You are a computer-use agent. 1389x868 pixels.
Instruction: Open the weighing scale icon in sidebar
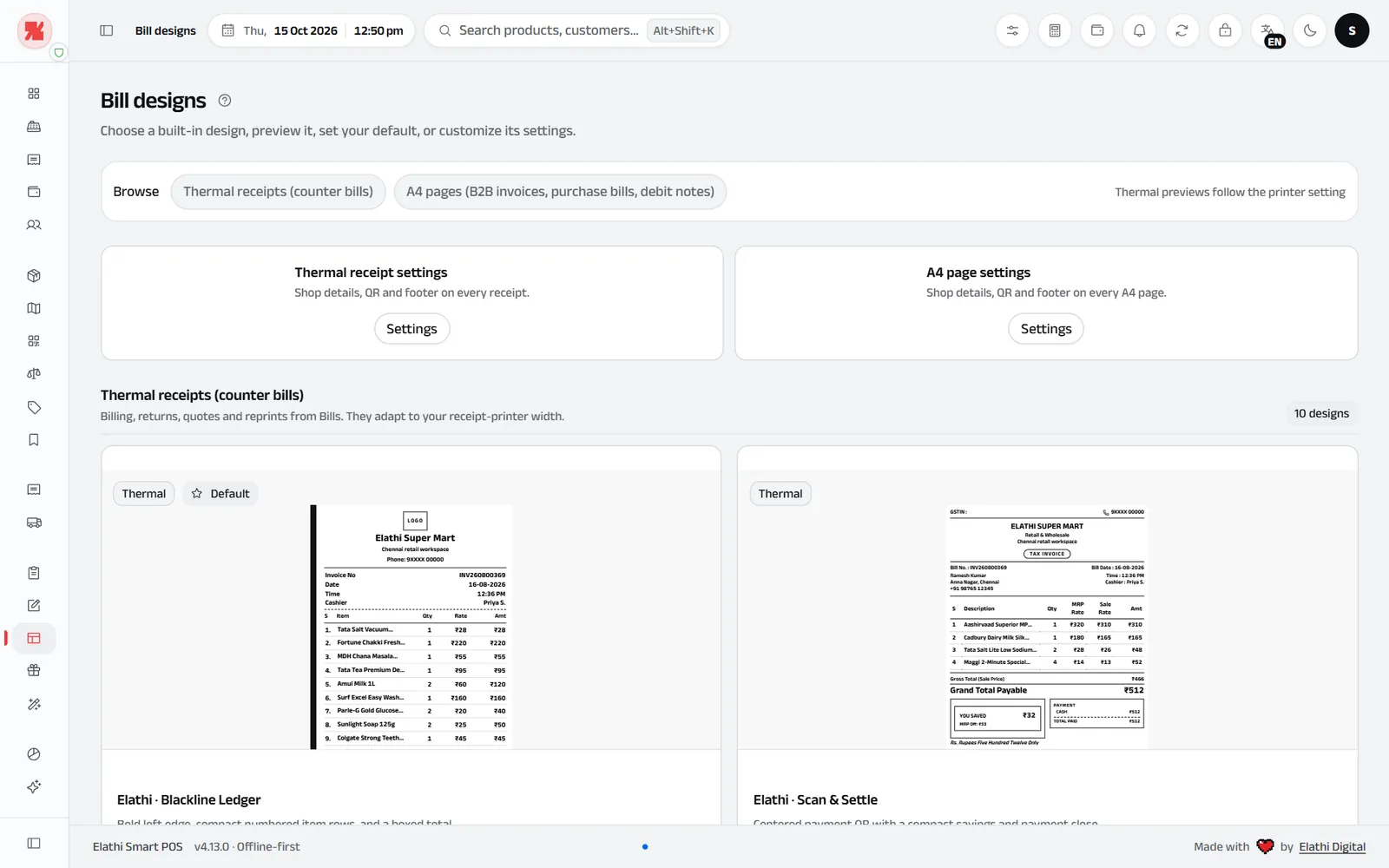tap(34, 374)
